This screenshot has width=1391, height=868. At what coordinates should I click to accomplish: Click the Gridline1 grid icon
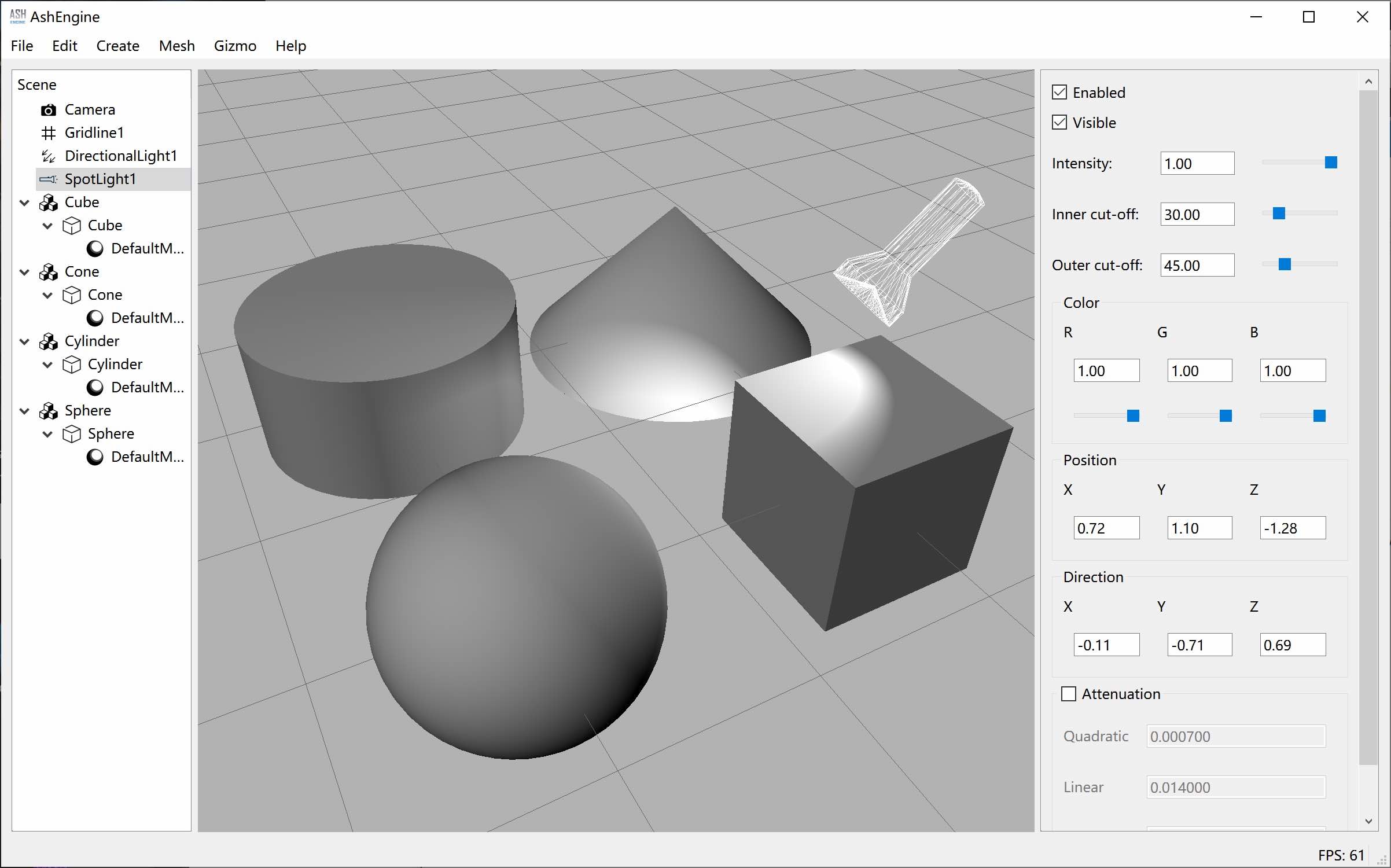click(49, 133)
